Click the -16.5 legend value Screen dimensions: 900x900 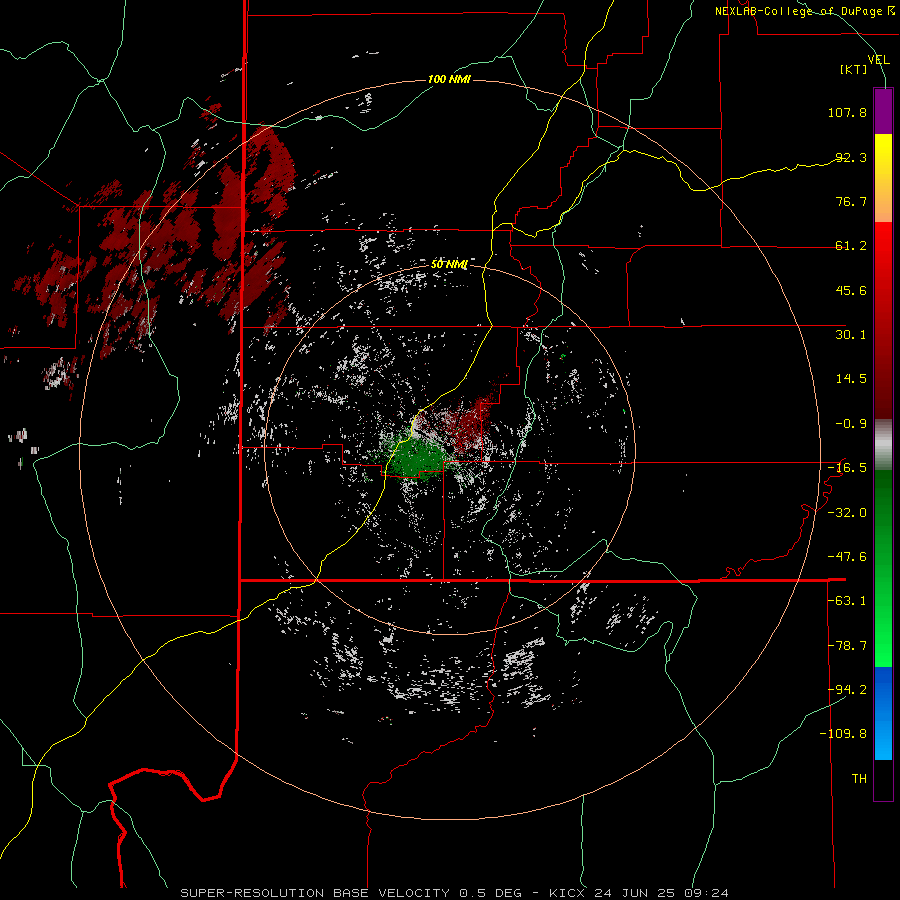pyautogui.click(x=847, y=468)
